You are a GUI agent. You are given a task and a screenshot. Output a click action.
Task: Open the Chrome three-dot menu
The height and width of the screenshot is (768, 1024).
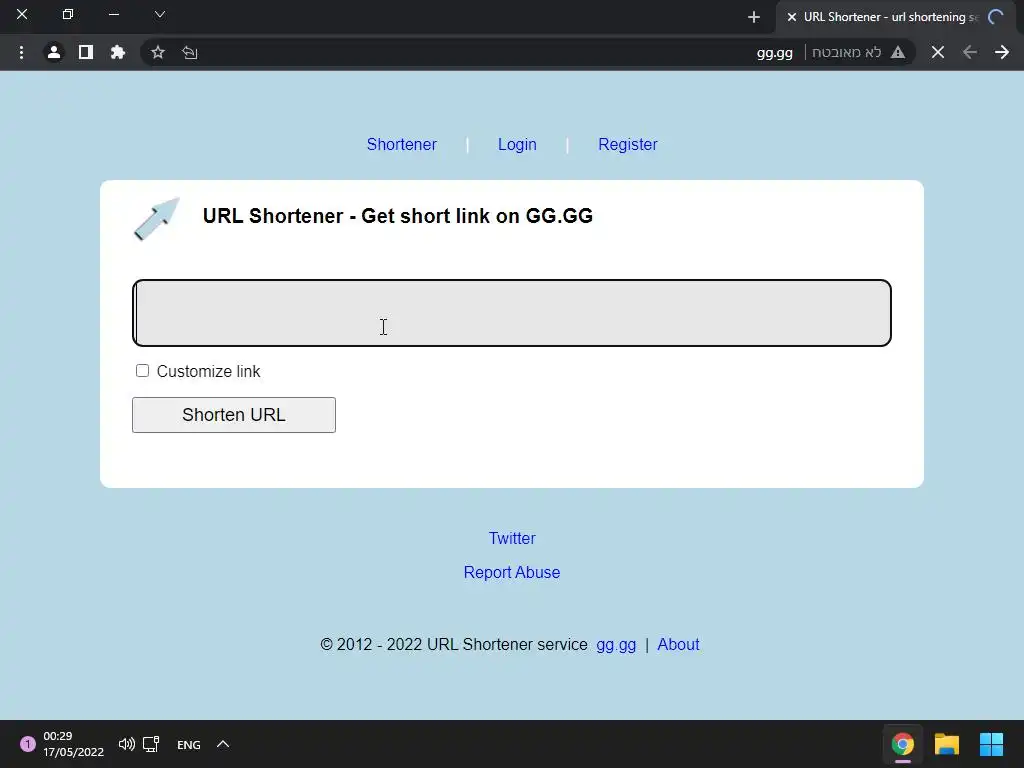coord(22,52)
